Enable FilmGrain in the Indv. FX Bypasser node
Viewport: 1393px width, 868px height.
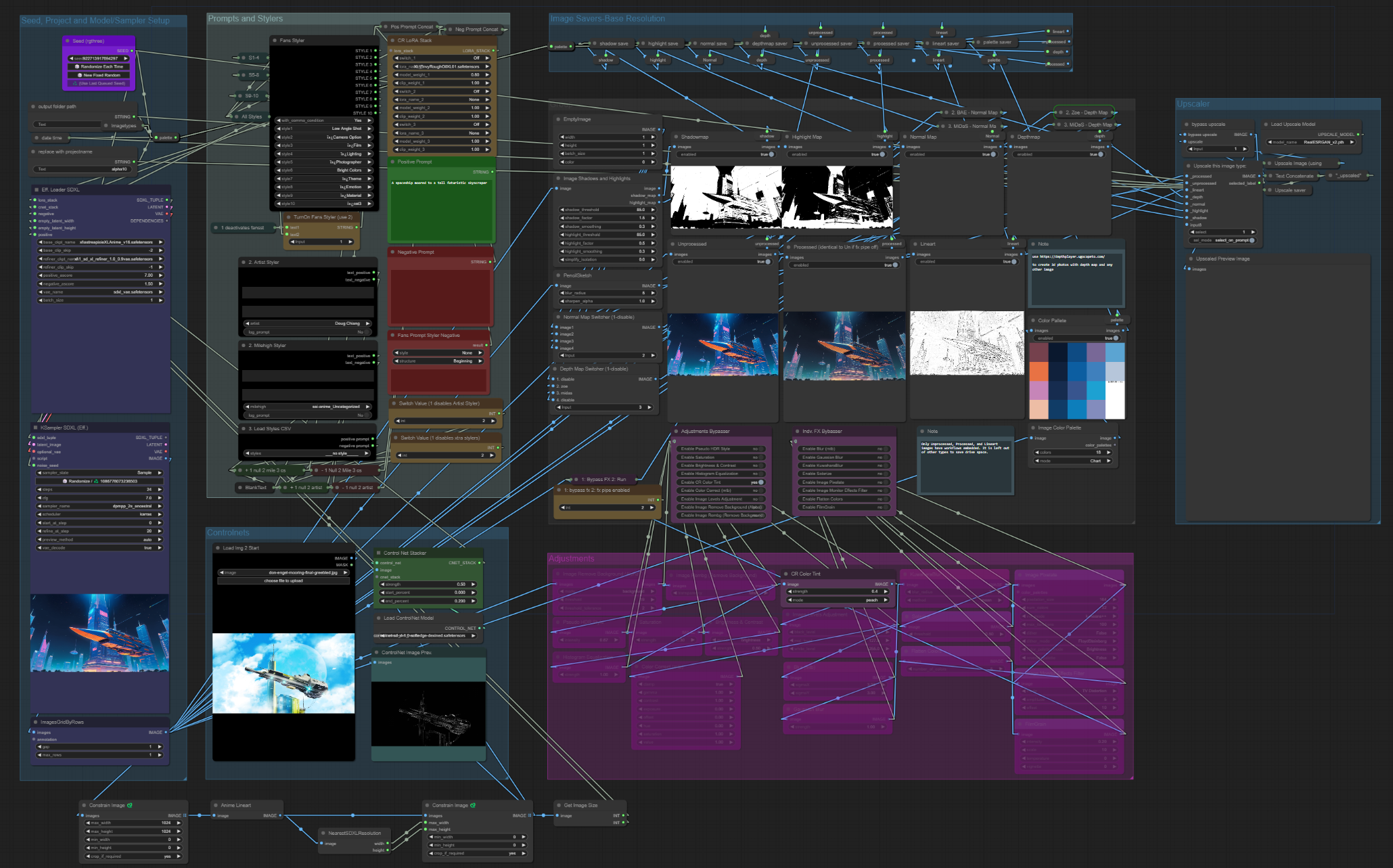coord(885,507)
